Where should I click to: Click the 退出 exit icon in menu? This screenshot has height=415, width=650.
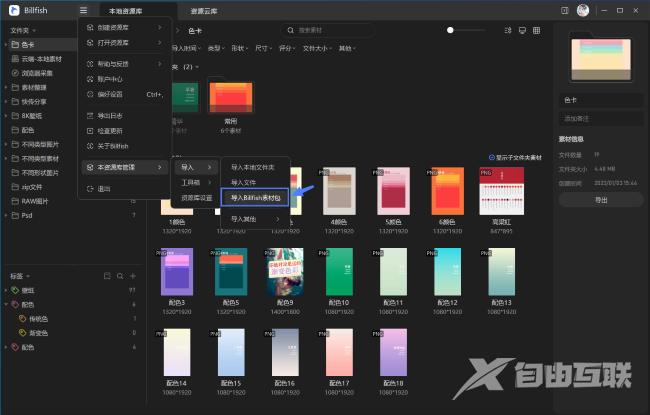[x=90, y=189]
